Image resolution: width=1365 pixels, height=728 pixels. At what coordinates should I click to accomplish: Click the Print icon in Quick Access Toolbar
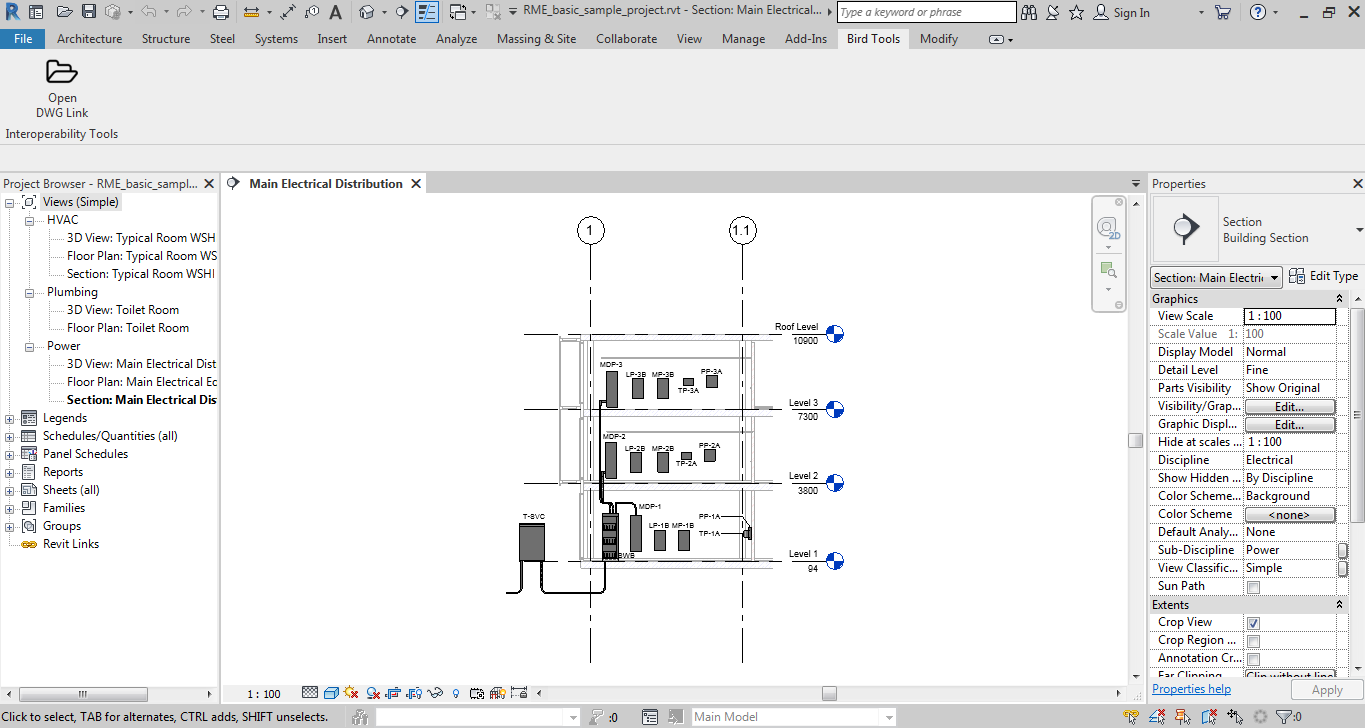point(221,14)
